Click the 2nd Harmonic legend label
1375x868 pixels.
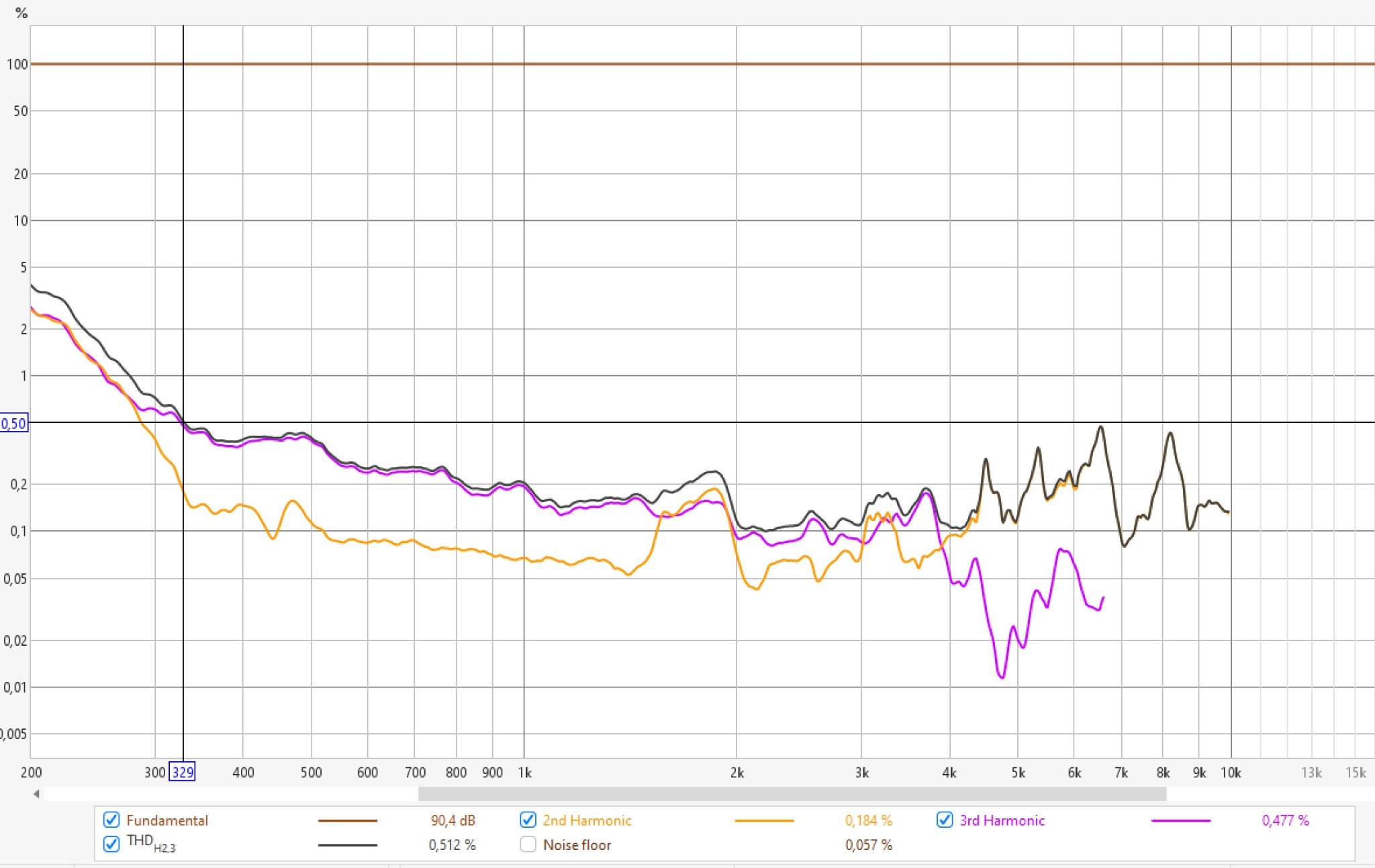[x=587, y=820]
